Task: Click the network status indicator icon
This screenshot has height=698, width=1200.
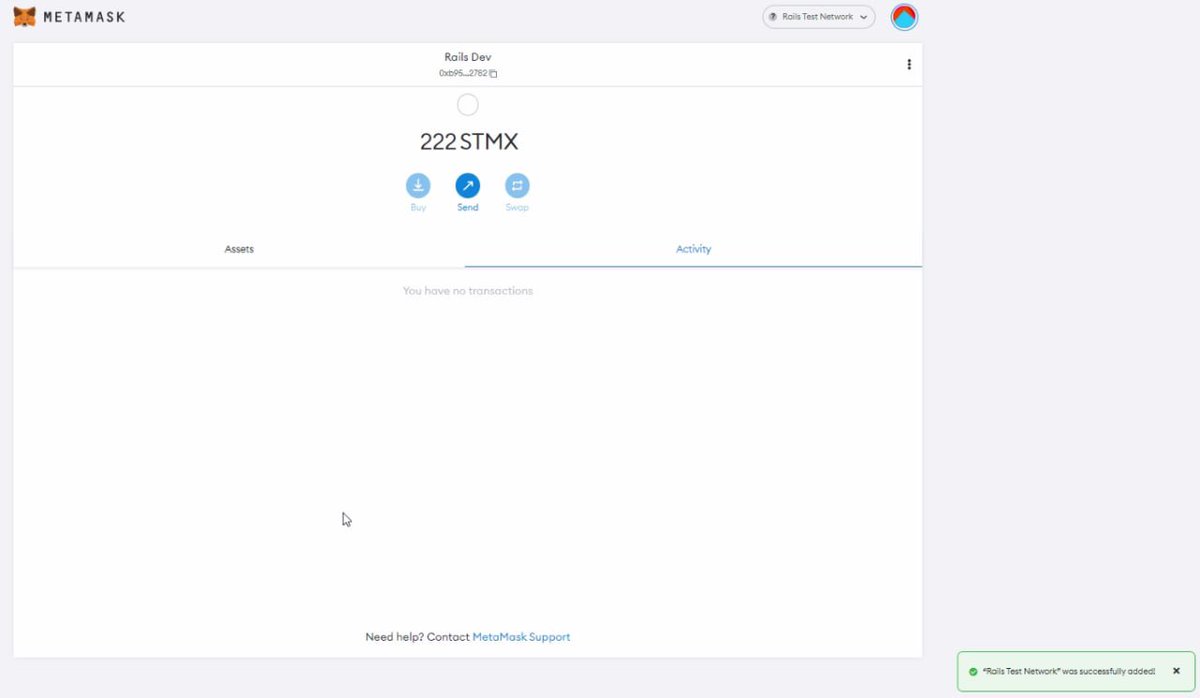Action: coord(773,16)
